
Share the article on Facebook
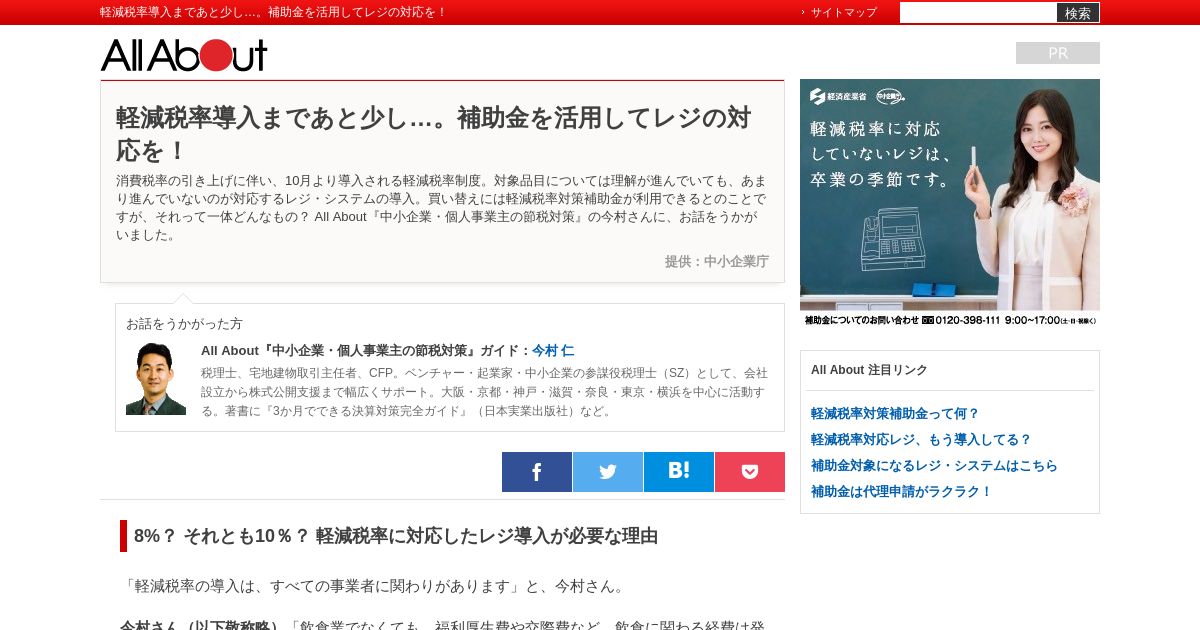537,472
